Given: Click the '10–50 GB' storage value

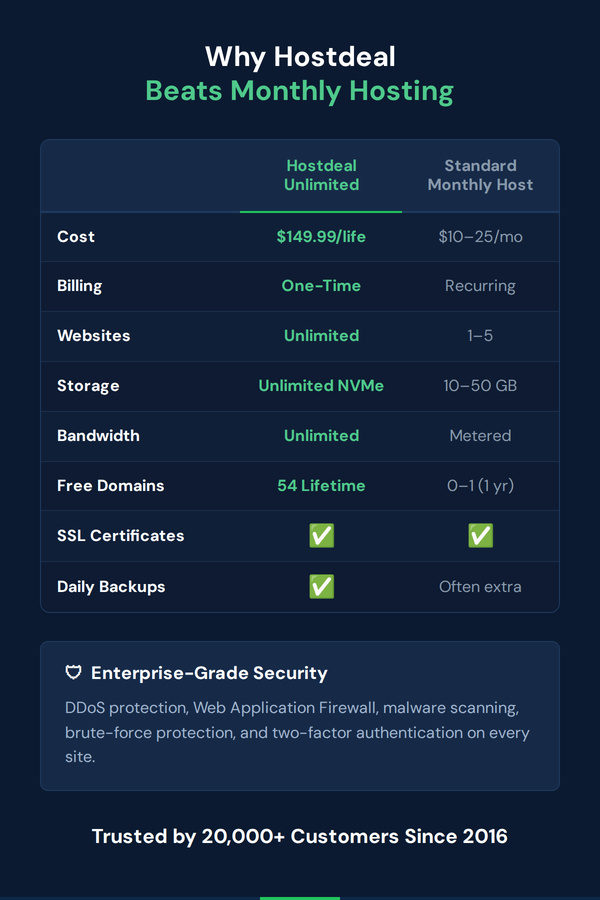Looking at the screenshot, I should point(480,386).
